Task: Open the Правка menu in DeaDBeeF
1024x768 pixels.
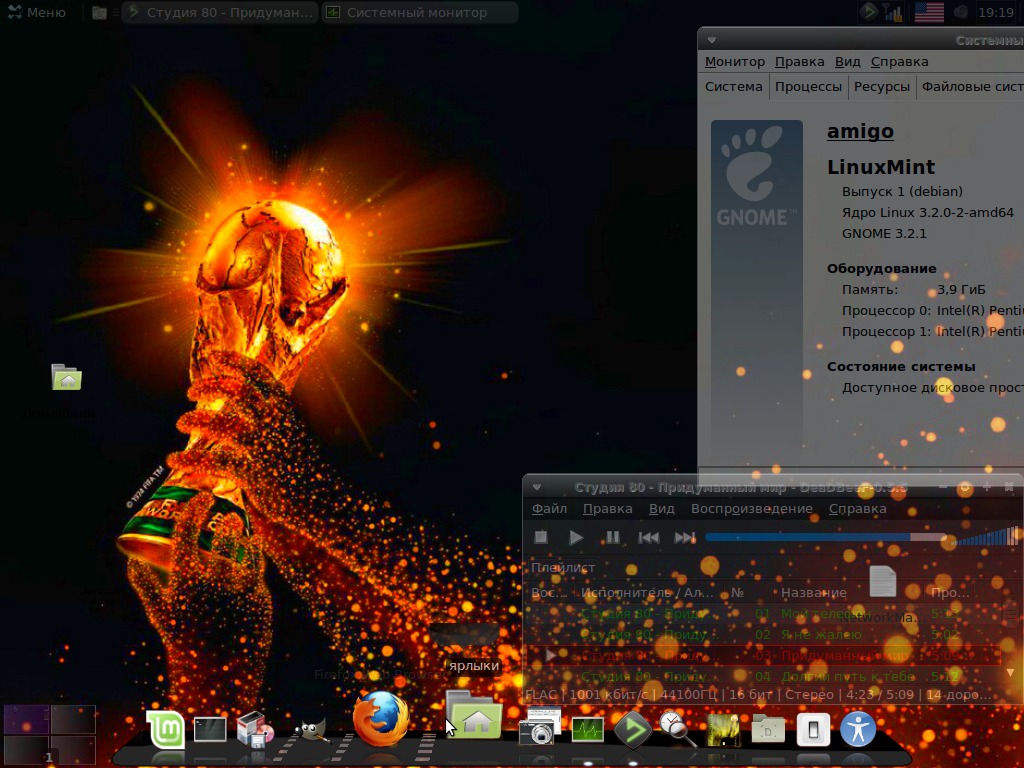Action: coord(607,509)
